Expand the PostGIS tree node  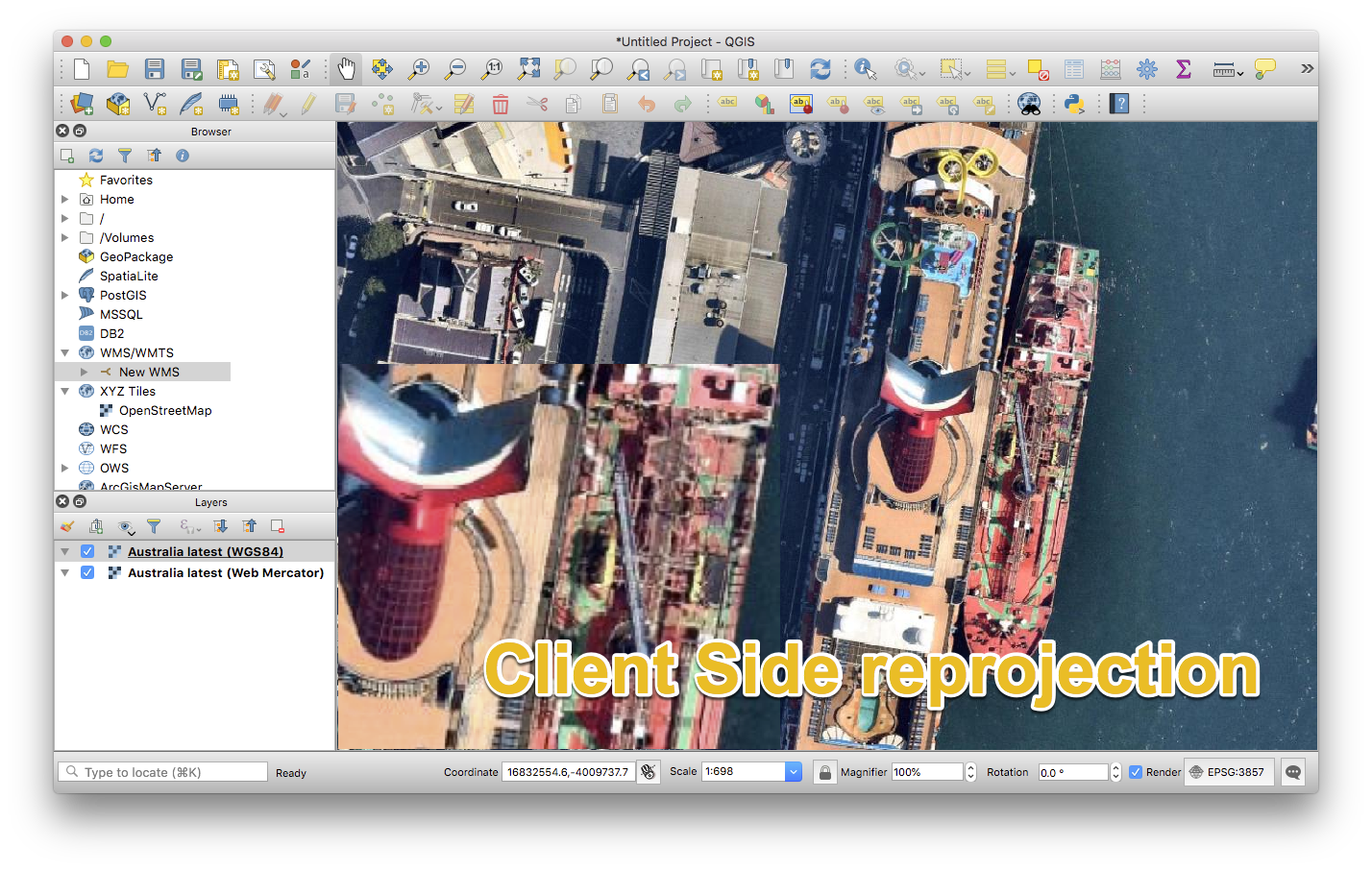(x=64, y=295)
